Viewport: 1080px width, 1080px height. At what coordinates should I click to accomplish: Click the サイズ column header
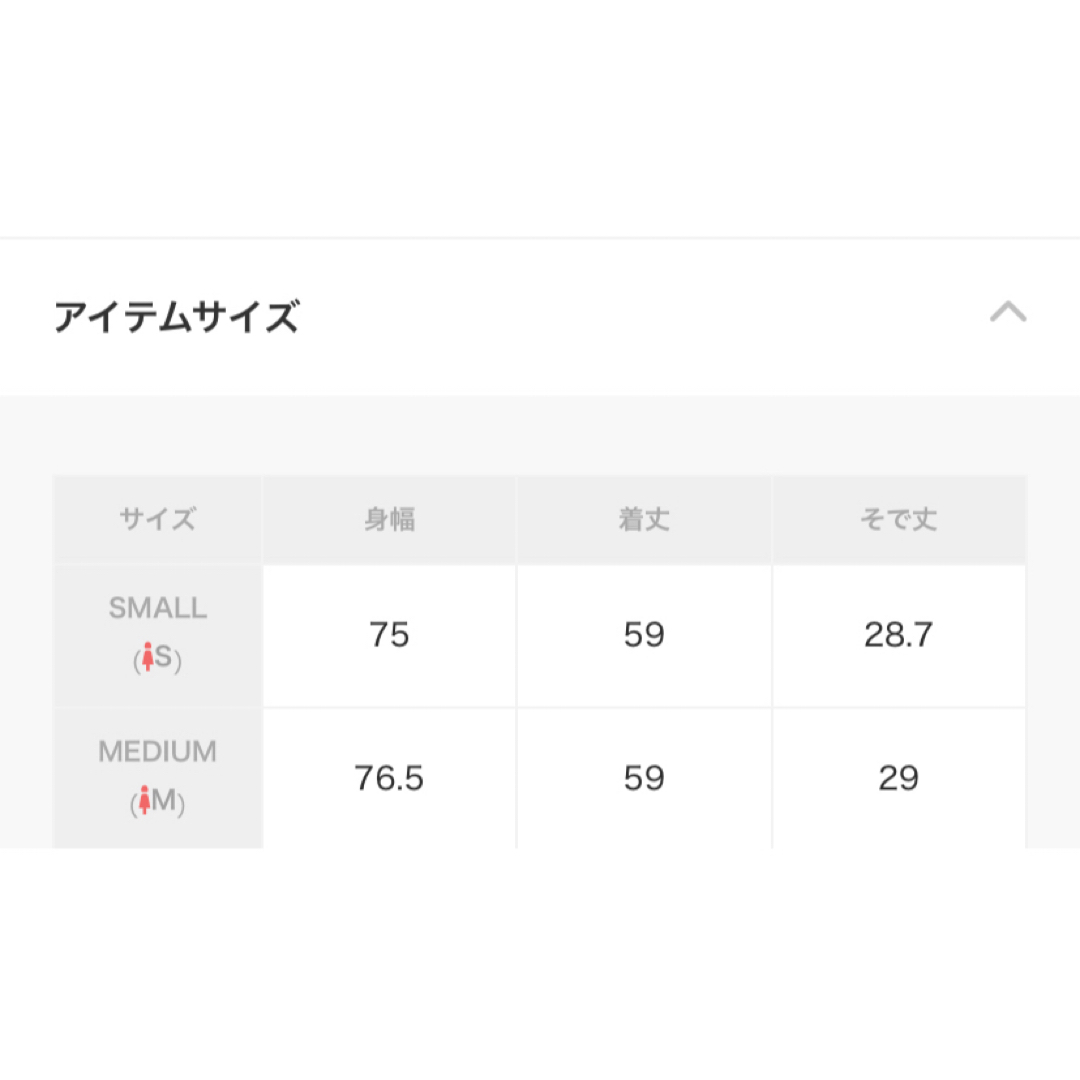tap(158, 519)
